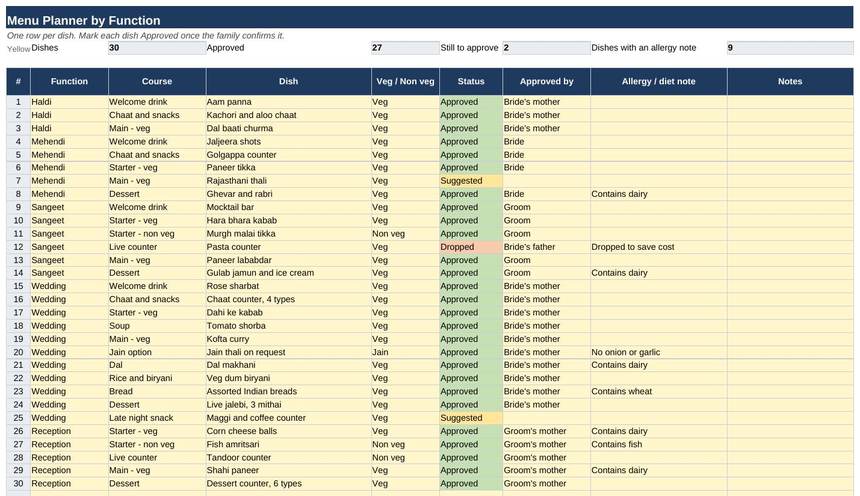The image size is (860, 496).
Task: Select the Fish amritsari cell
Action: tap(288, 444)
